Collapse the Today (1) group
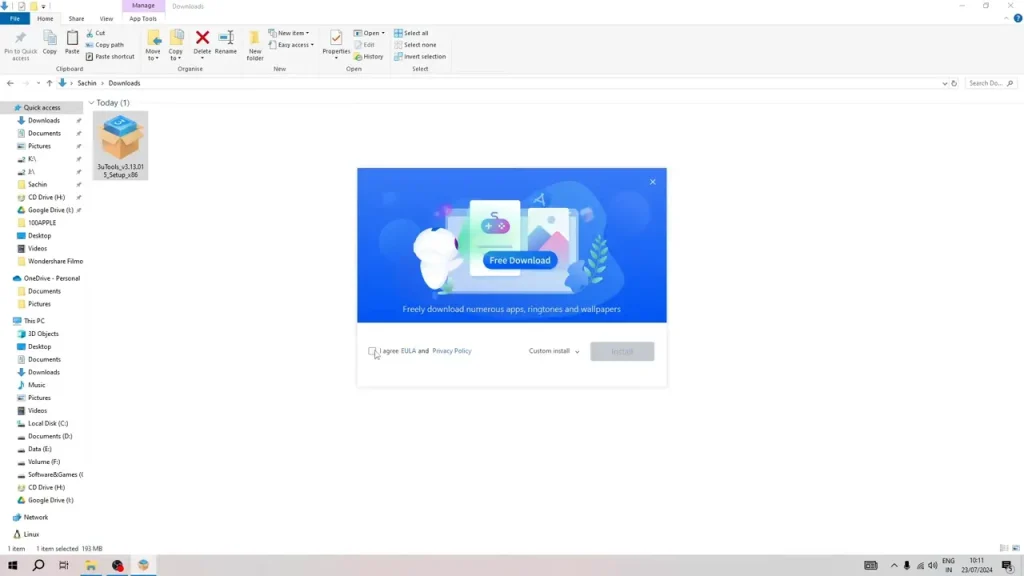The height and width of the screenshot is (576, 1024). point(91,103)
